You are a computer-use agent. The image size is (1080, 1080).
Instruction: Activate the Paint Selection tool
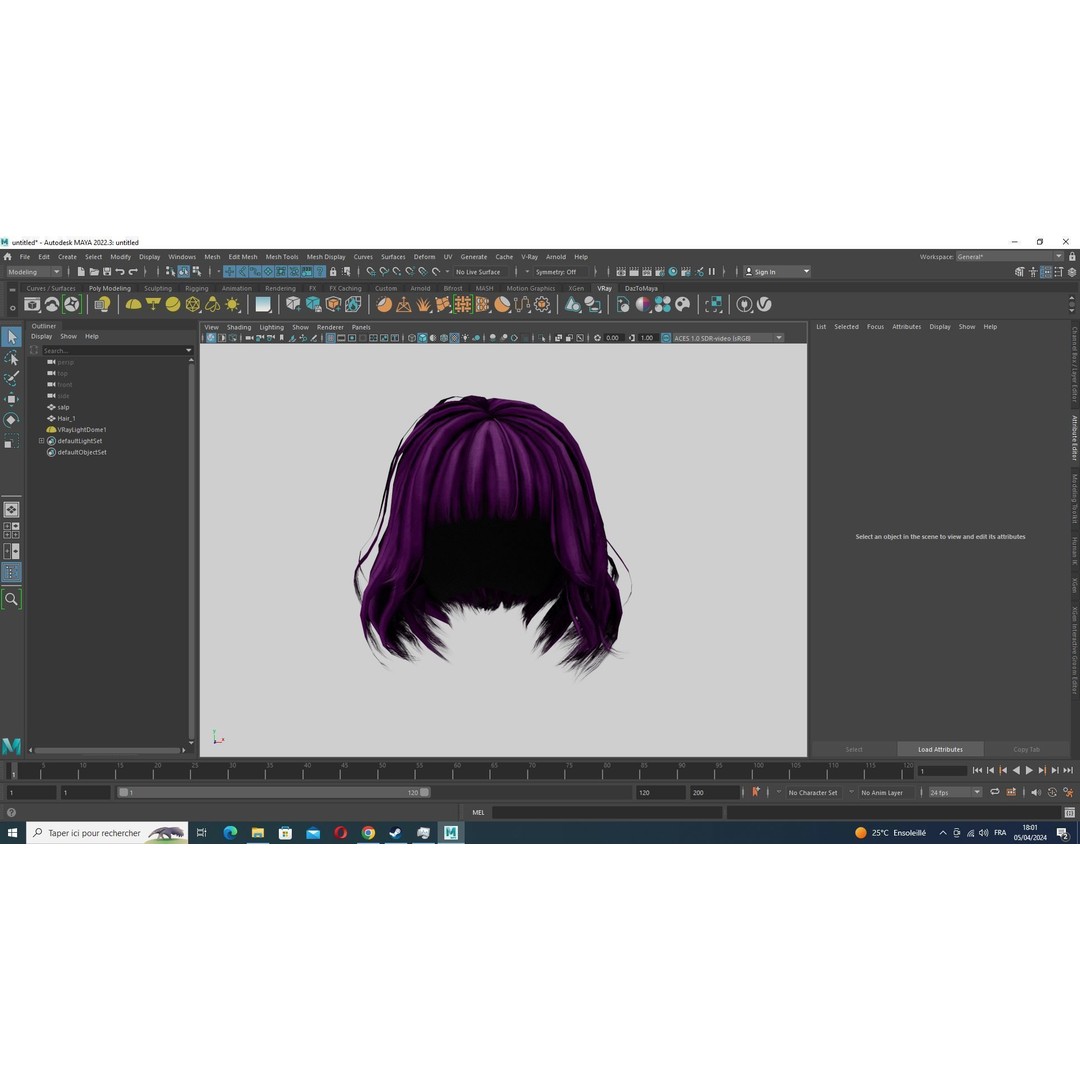click(x=11, y=378)
